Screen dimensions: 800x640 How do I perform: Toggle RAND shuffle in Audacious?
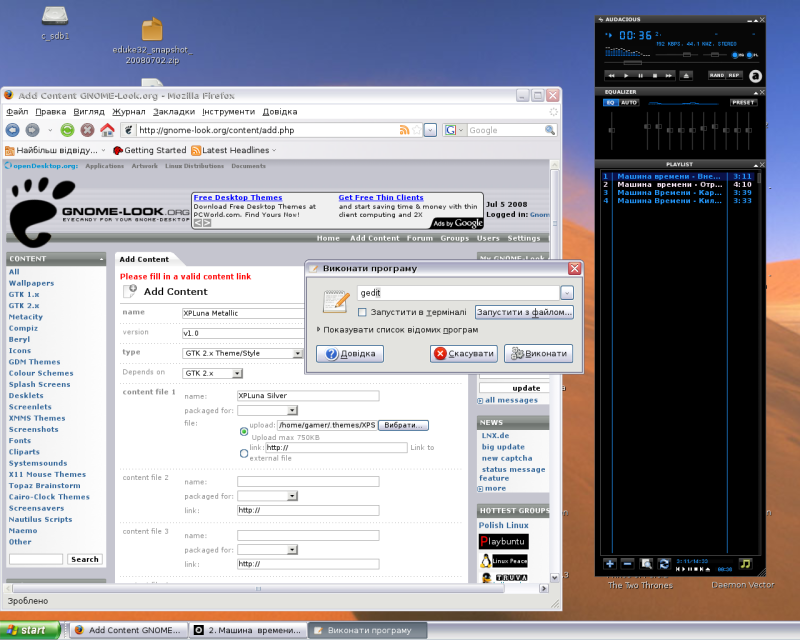[x=717, y=75]
